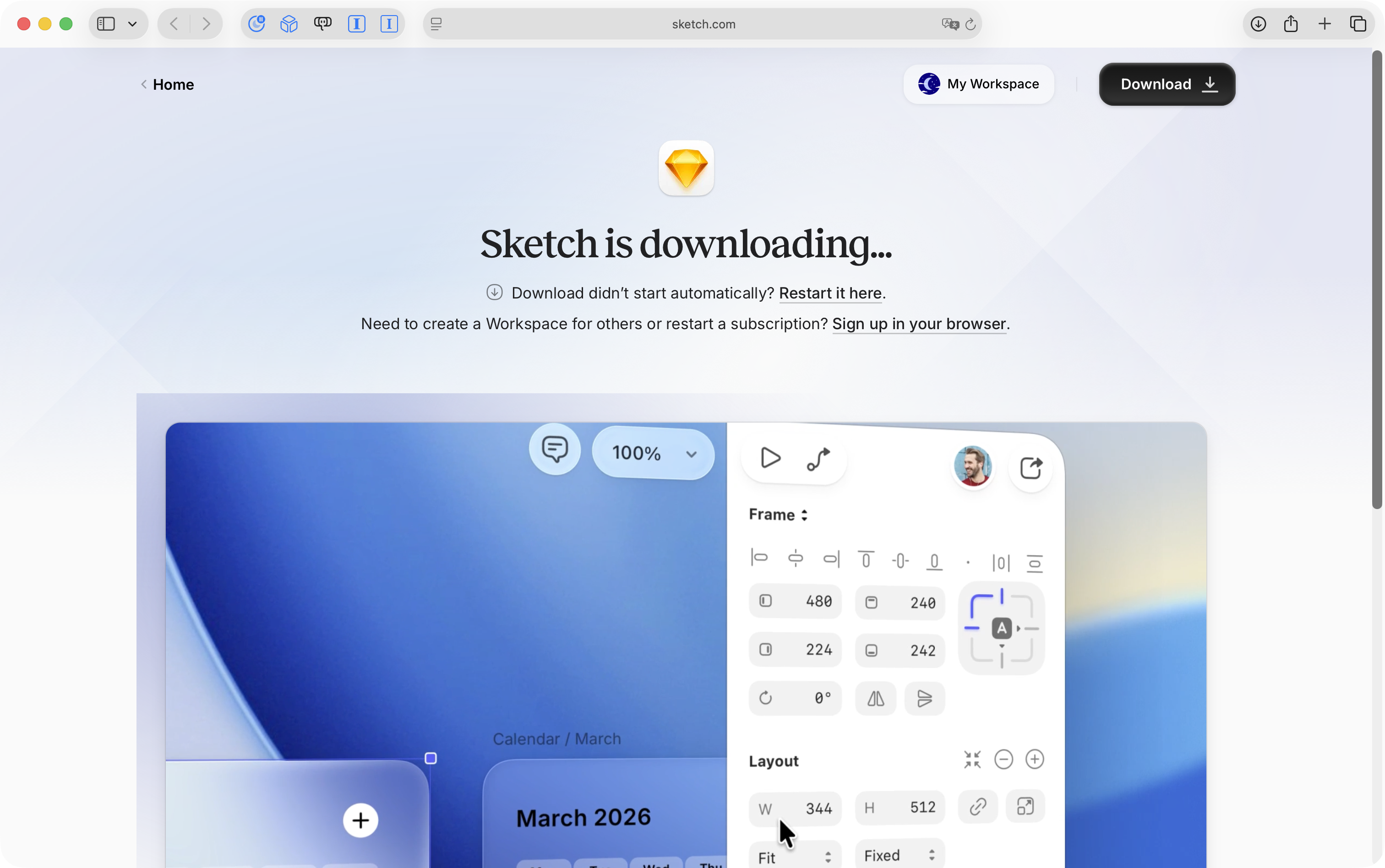Click the Sketch diamond app icon
This screenshot has width=1385, height=868.
pos(686,168)
